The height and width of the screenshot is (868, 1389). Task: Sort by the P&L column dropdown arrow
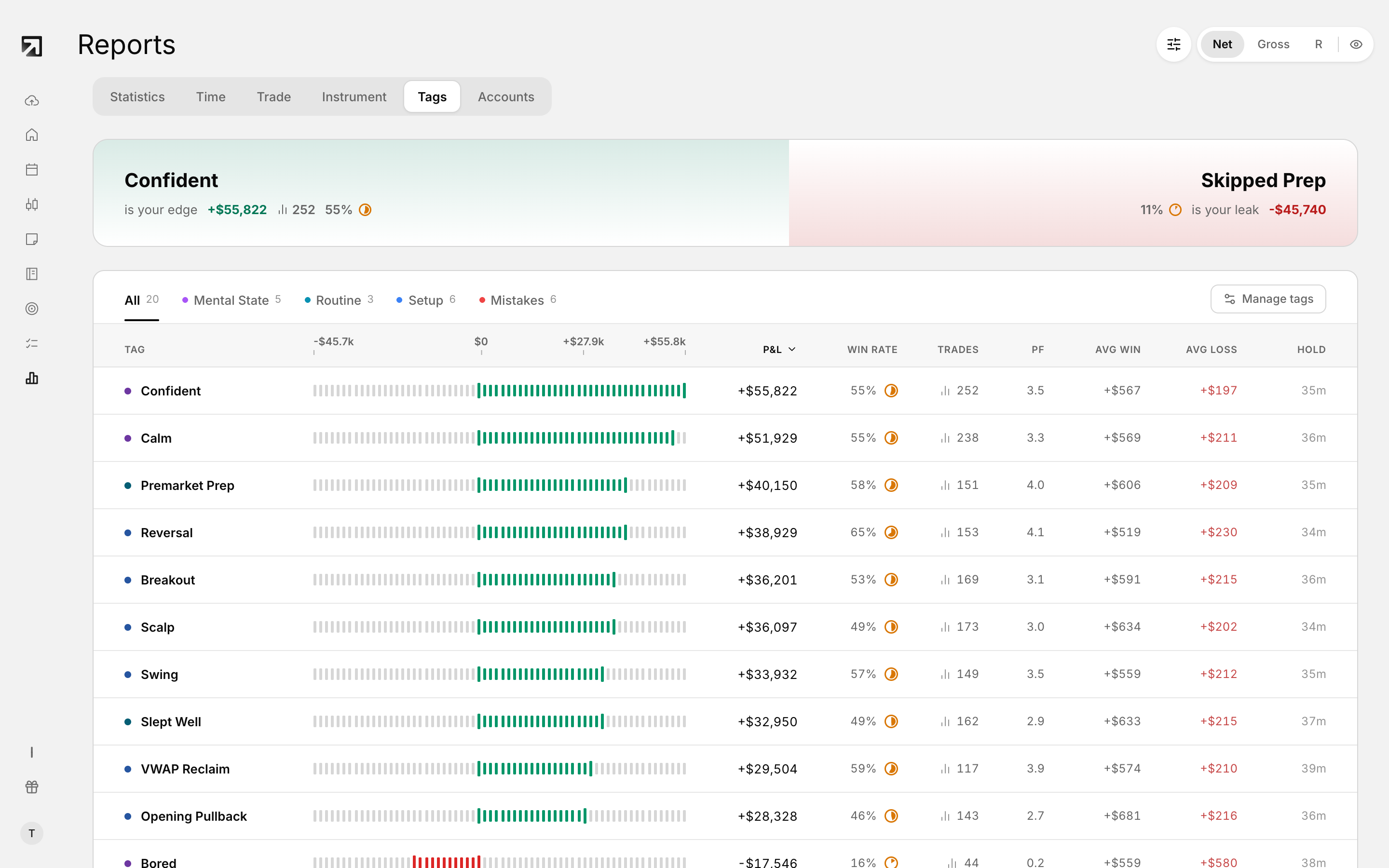click(791, 349)
